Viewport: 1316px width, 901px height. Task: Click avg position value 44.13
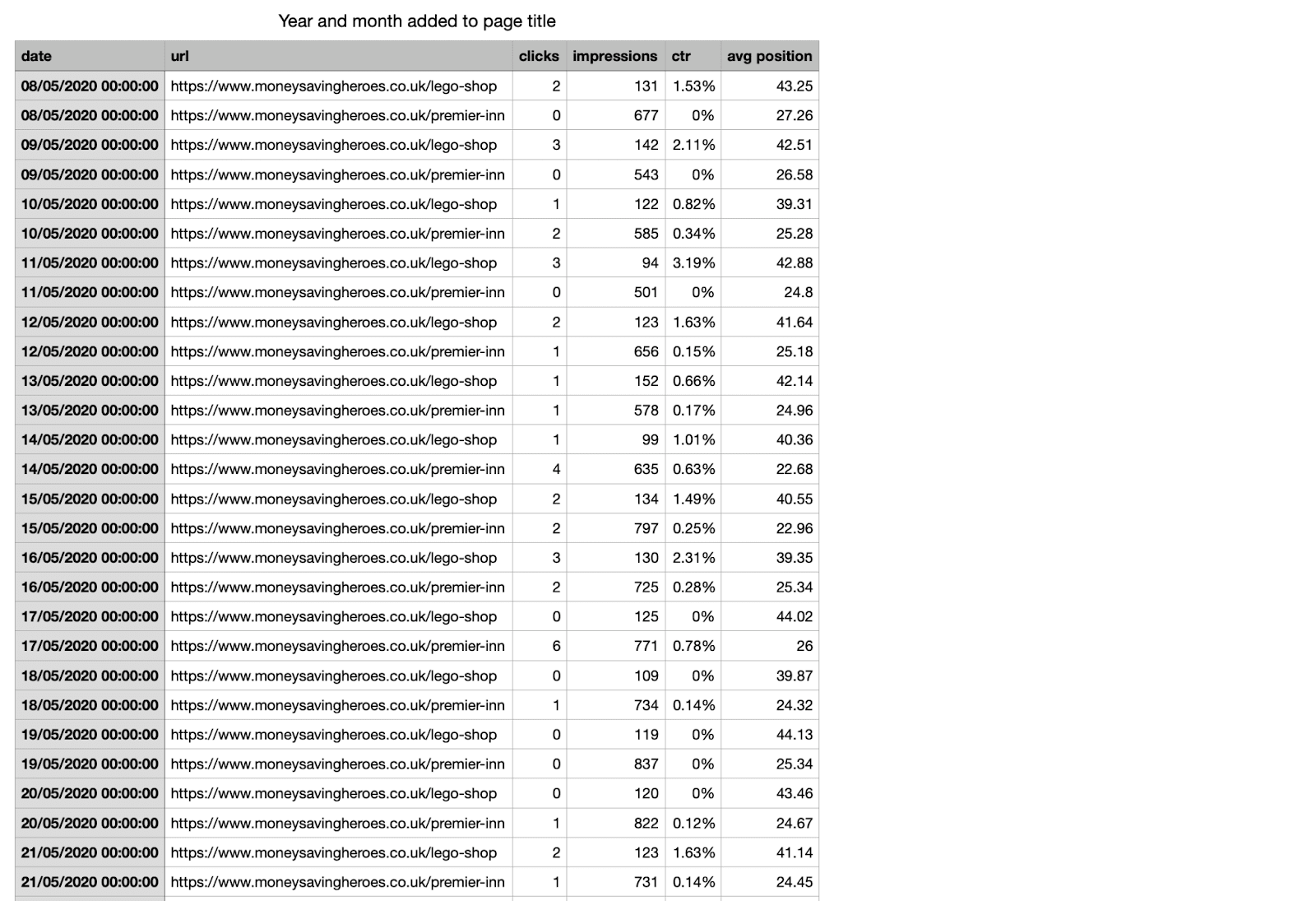(x=794, y=735)
